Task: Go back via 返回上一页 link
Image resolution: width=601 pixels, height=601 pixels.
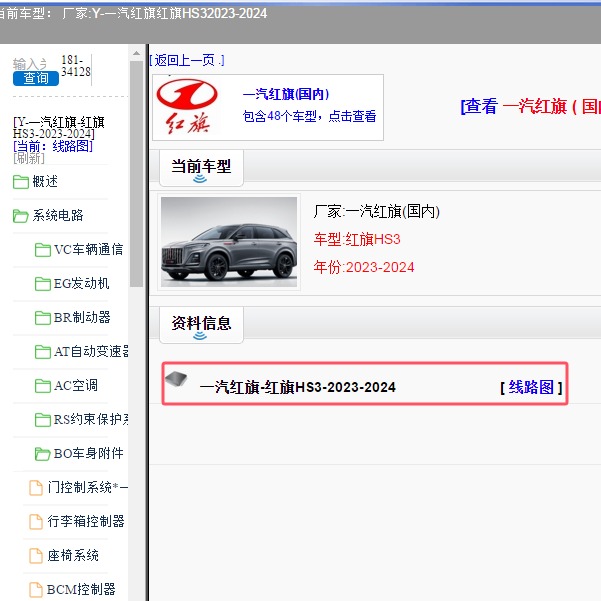Action: coord(187,60)
